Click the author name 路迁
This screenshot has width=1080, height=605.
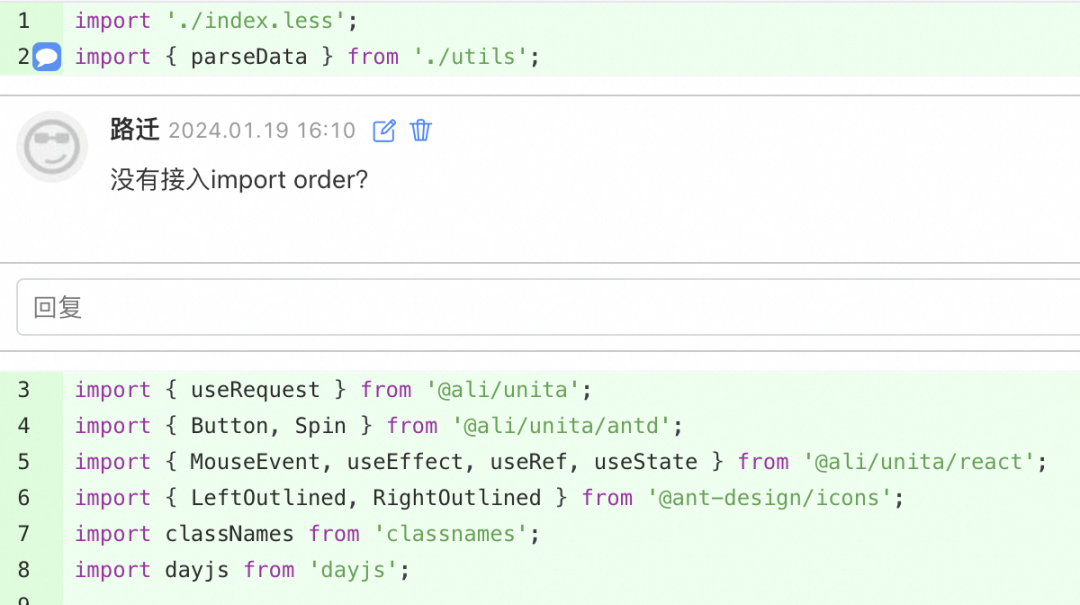pyautogui.click(x=135, y=130)
